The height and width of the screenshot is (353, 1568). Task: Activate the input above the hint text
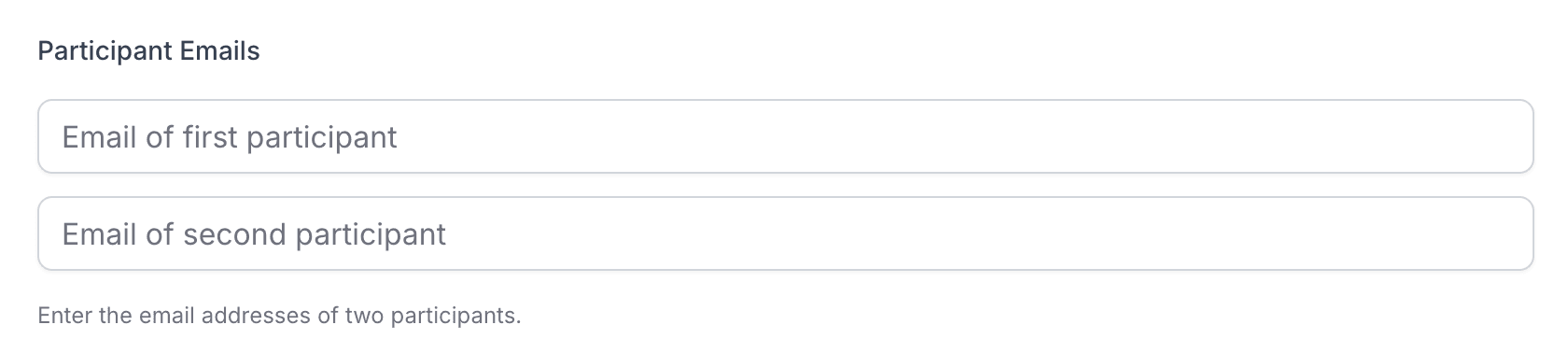[785, 233]
